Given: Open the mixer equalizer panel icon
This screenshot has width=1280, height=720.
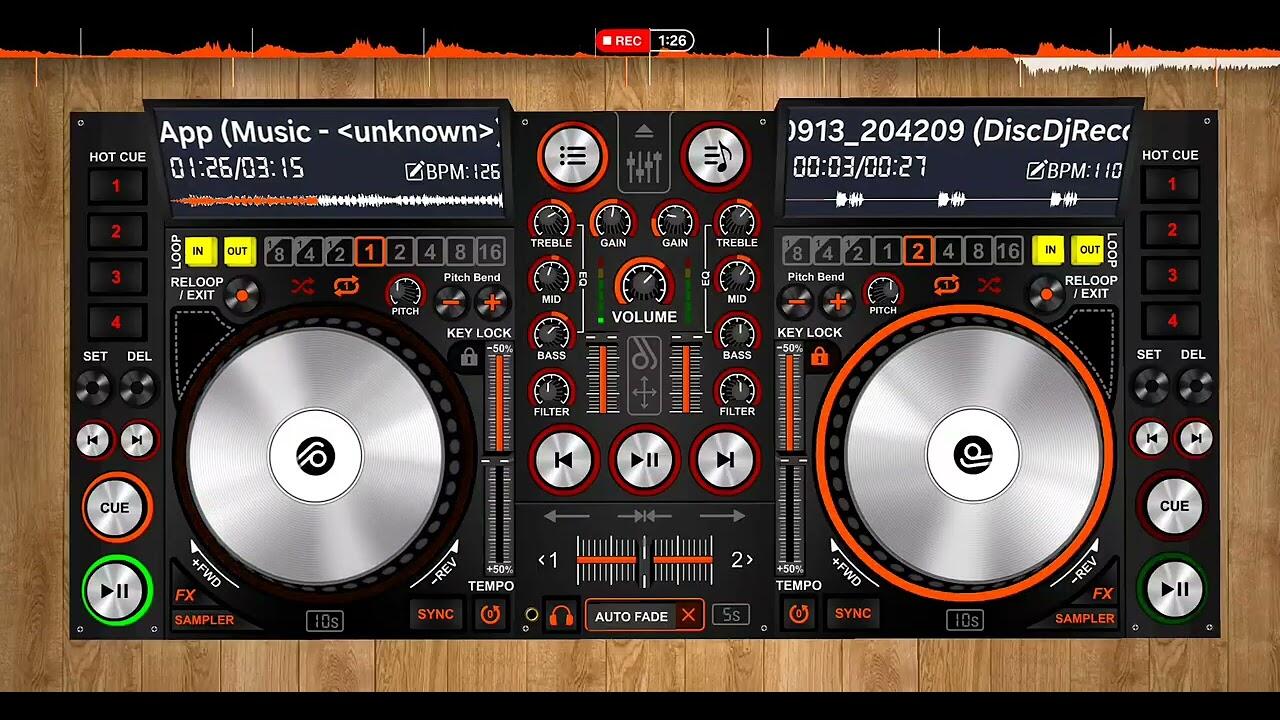Looking at the screenshot, I should click(x=644, y=167).
